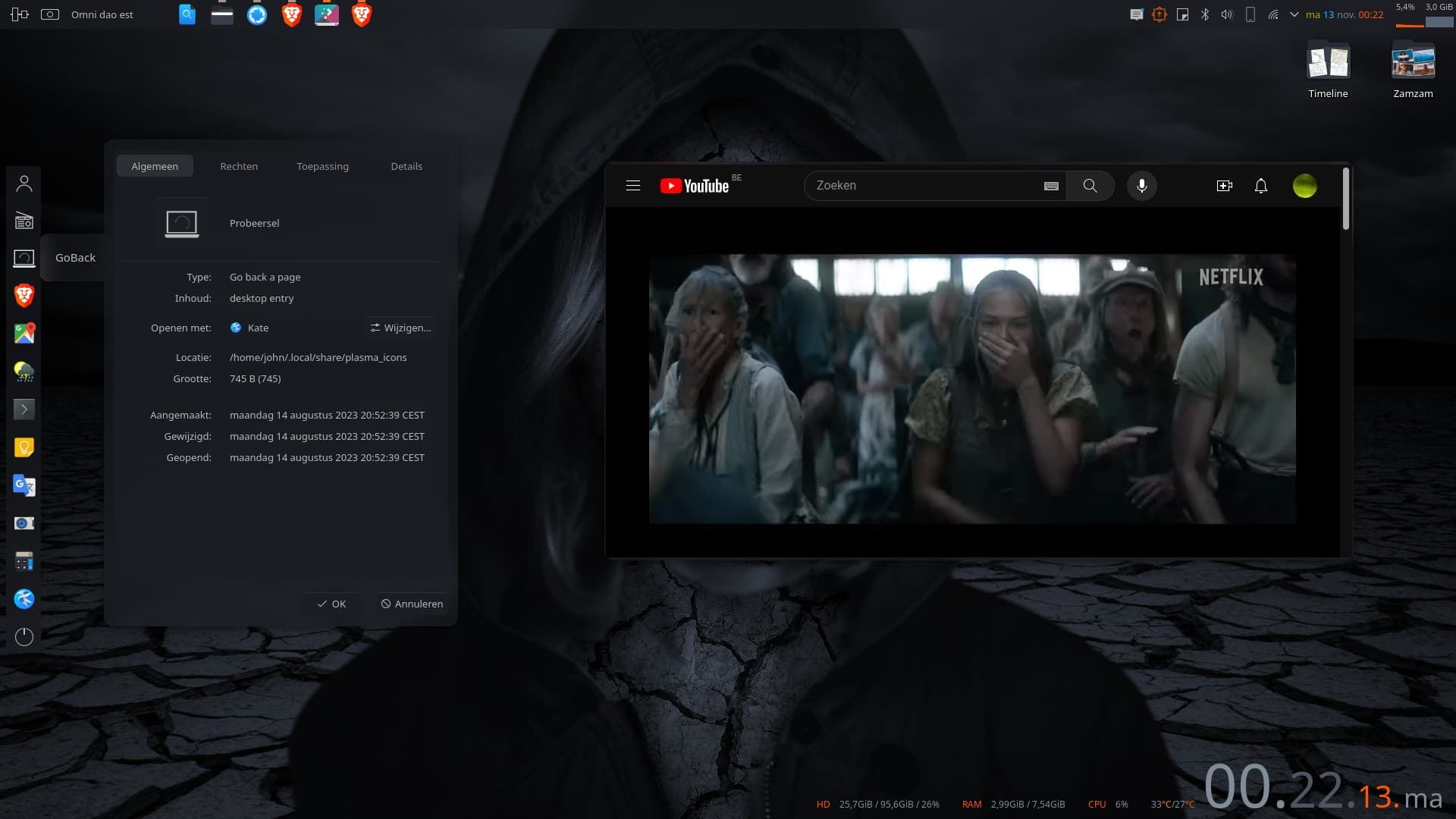Screen dimensions: 1456x819
Task: Open the user account icon in the left dock
Action: pos(24,183)
